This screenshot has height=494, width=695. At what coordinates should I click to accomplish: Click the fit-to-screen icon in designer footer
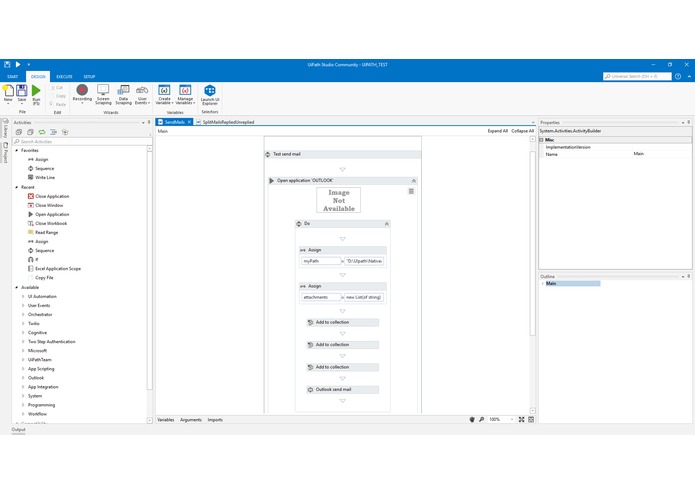(522, 420)
